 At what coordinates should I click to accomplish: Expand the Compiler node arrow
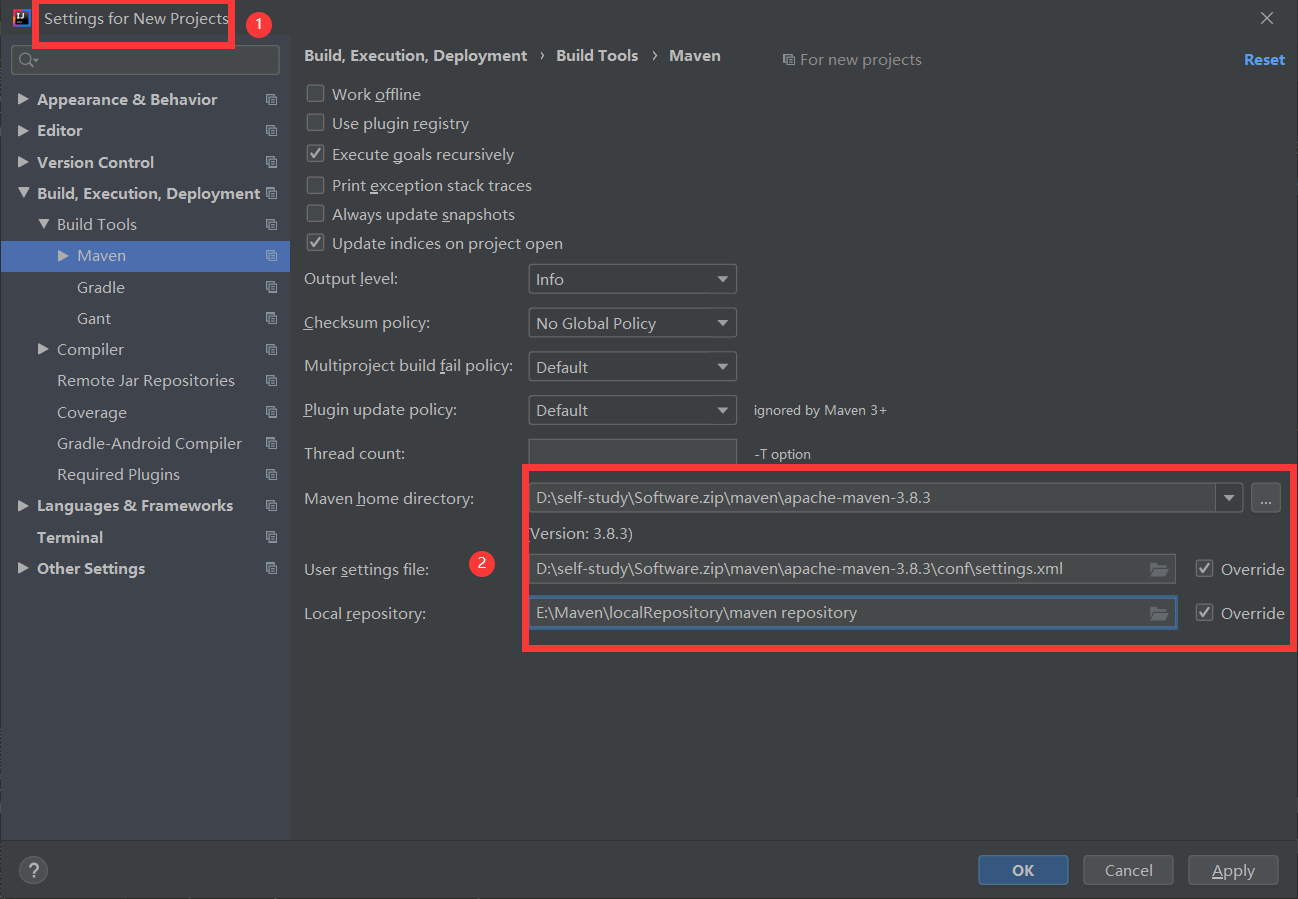coord(43,349)
